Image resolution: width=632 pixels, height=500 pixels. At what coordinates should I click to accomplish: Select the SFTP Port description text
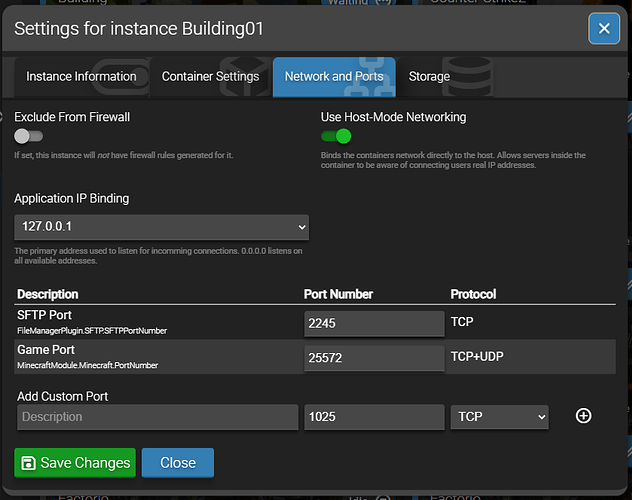pos(44,315)
